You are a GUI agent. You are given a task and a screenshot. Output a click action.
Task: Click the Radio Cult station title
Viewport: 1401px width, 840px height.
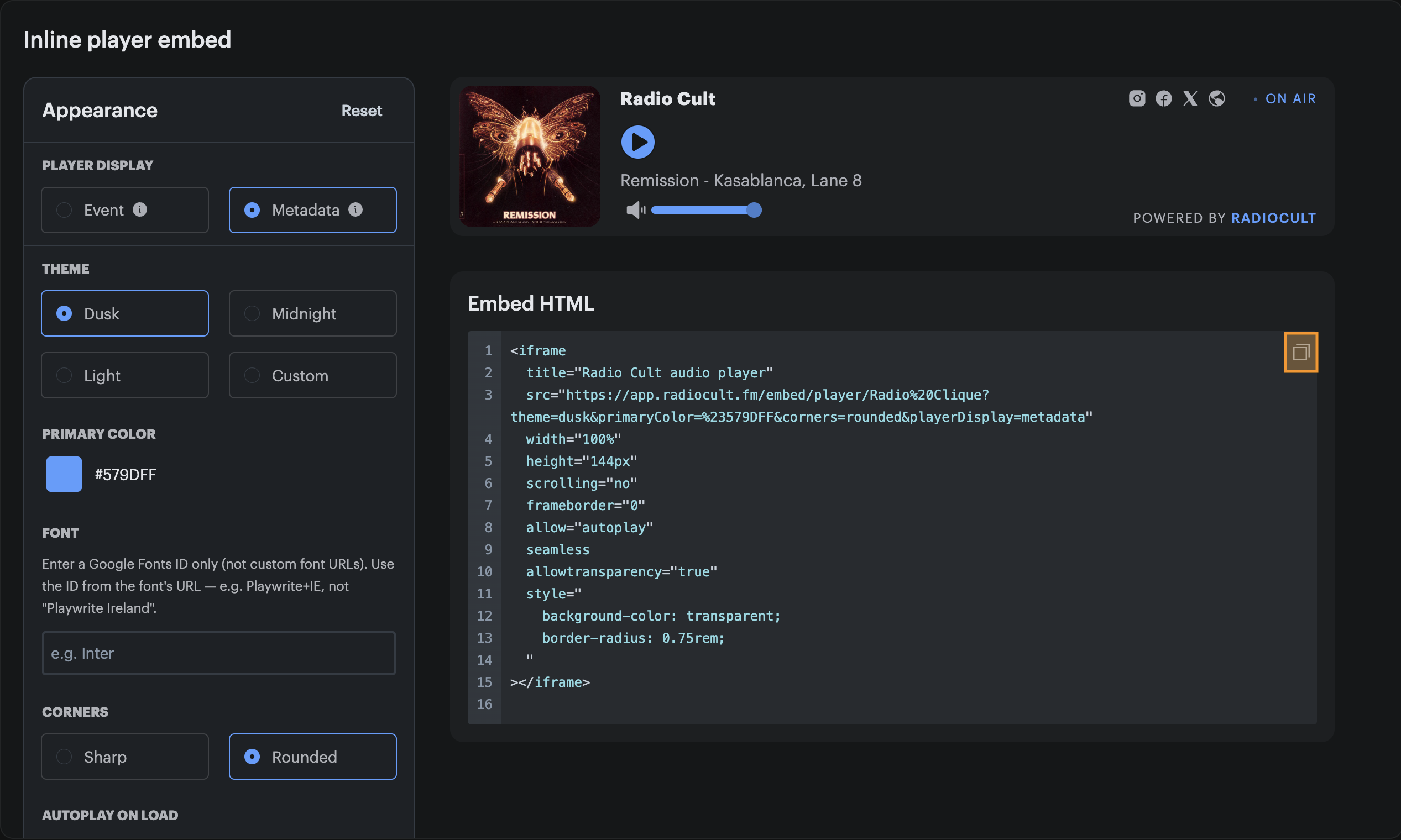click(x=668, y=98)
